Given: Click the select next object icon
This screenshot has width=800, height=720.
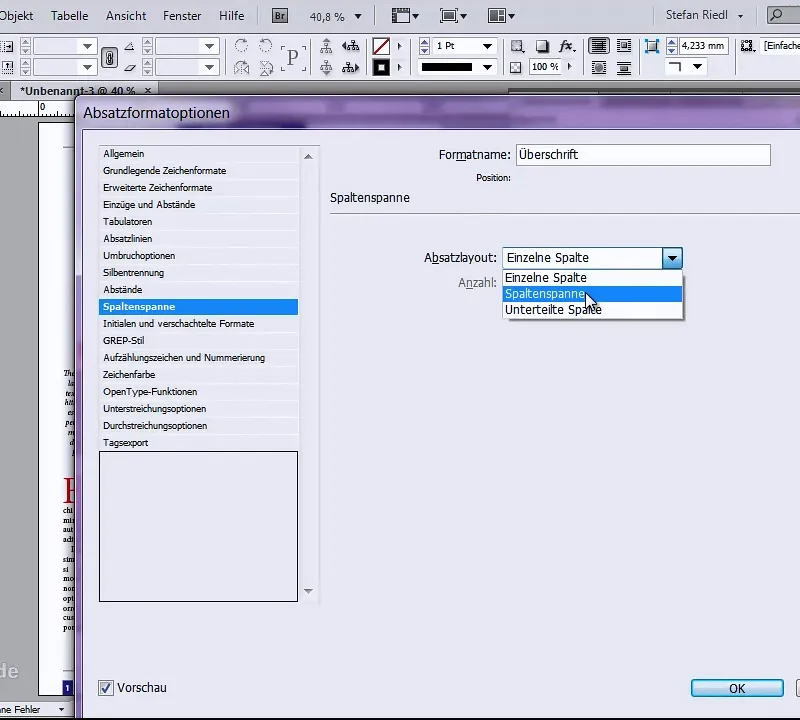Looking at the screenshot, I should (x=351, y=67).
